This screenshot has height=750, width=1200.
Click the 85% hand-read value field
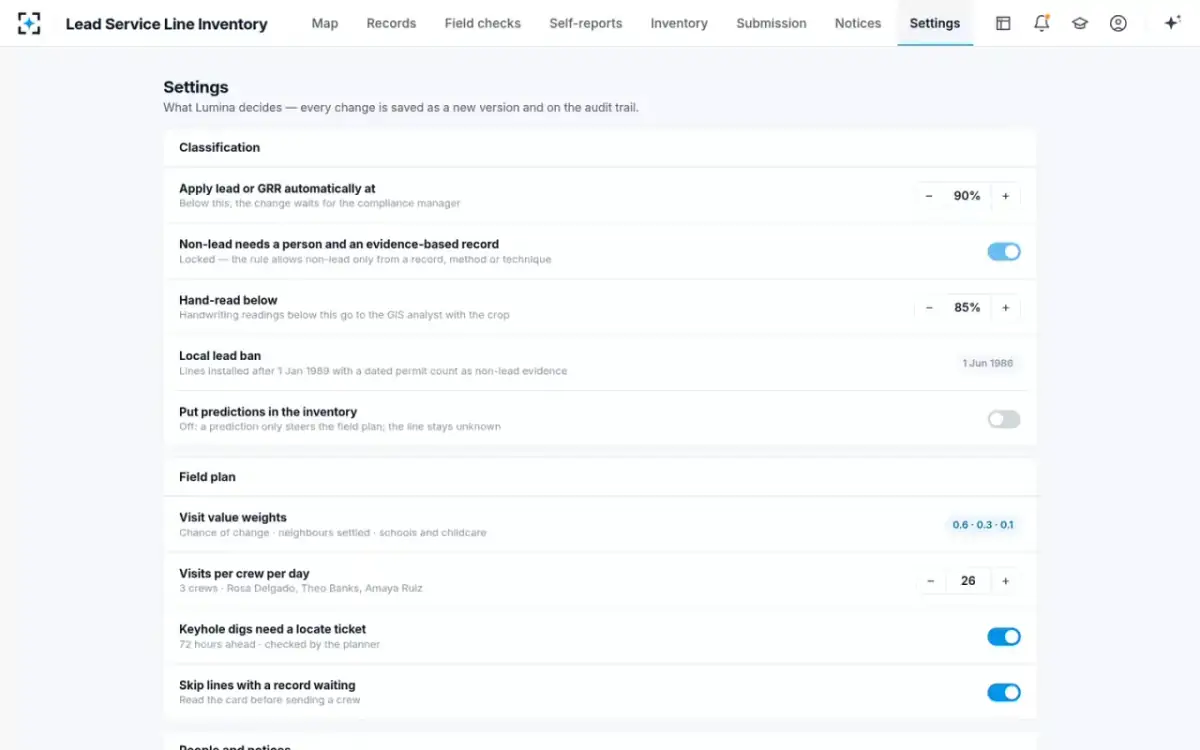(967, 308)
